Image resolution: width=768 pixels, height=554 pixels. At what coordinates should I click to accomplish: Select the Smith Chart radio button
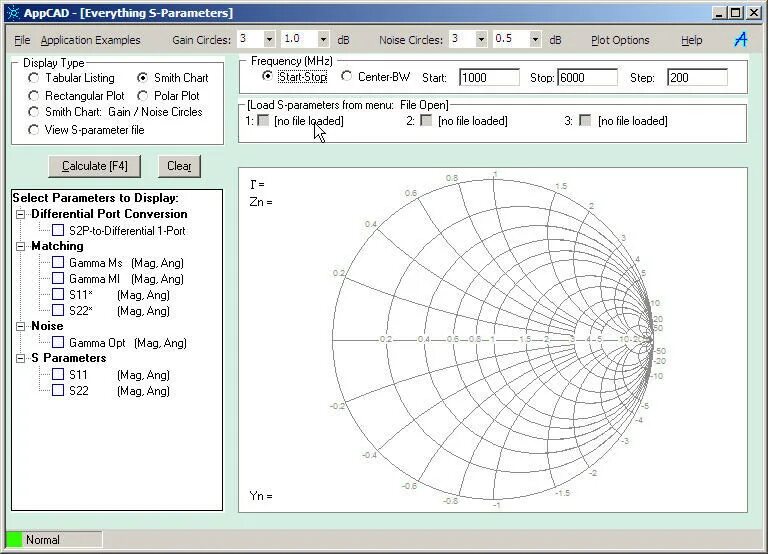pyautogui.click(x=142, y=78)
